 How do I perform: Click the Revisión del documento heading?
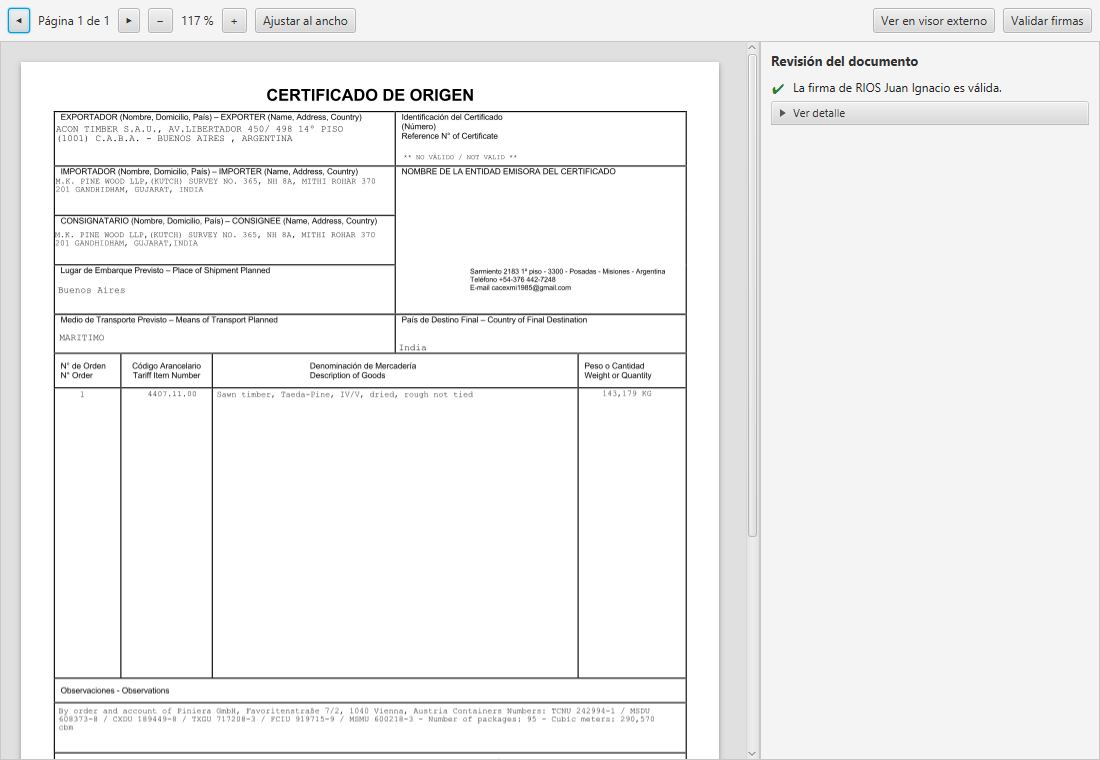click(x=845, y=61)
